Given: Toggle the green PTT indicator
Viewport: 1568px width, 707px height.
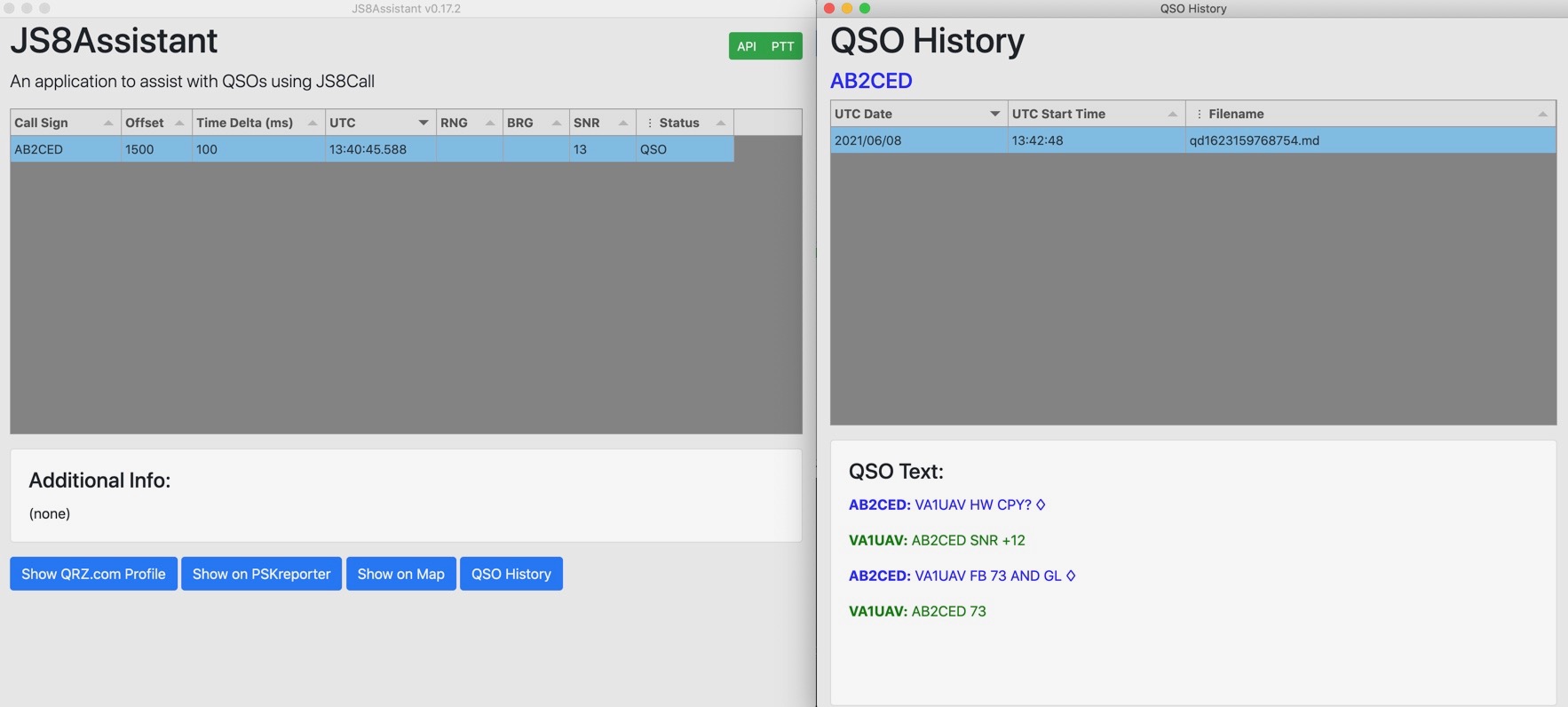Looking at the screenshot, I should pyautogui.click(x=782, y=46).
